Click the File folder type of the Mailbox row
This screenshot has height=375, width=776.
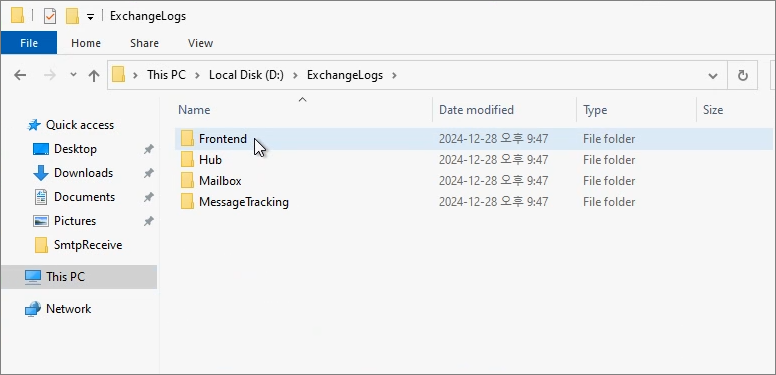click(609, 181)
